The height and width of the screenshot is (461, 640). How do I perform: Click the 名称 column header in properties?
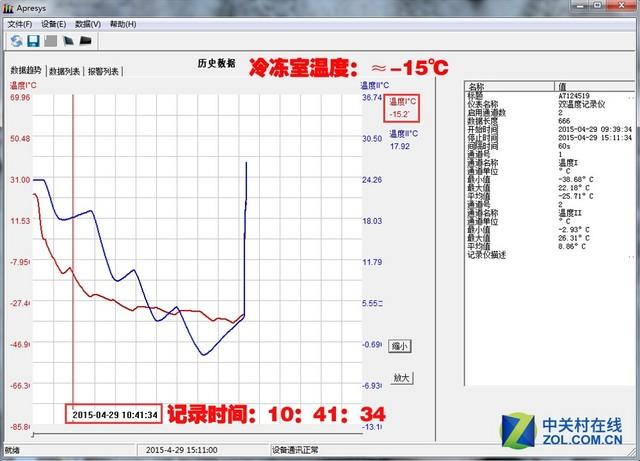coord(509,86)
